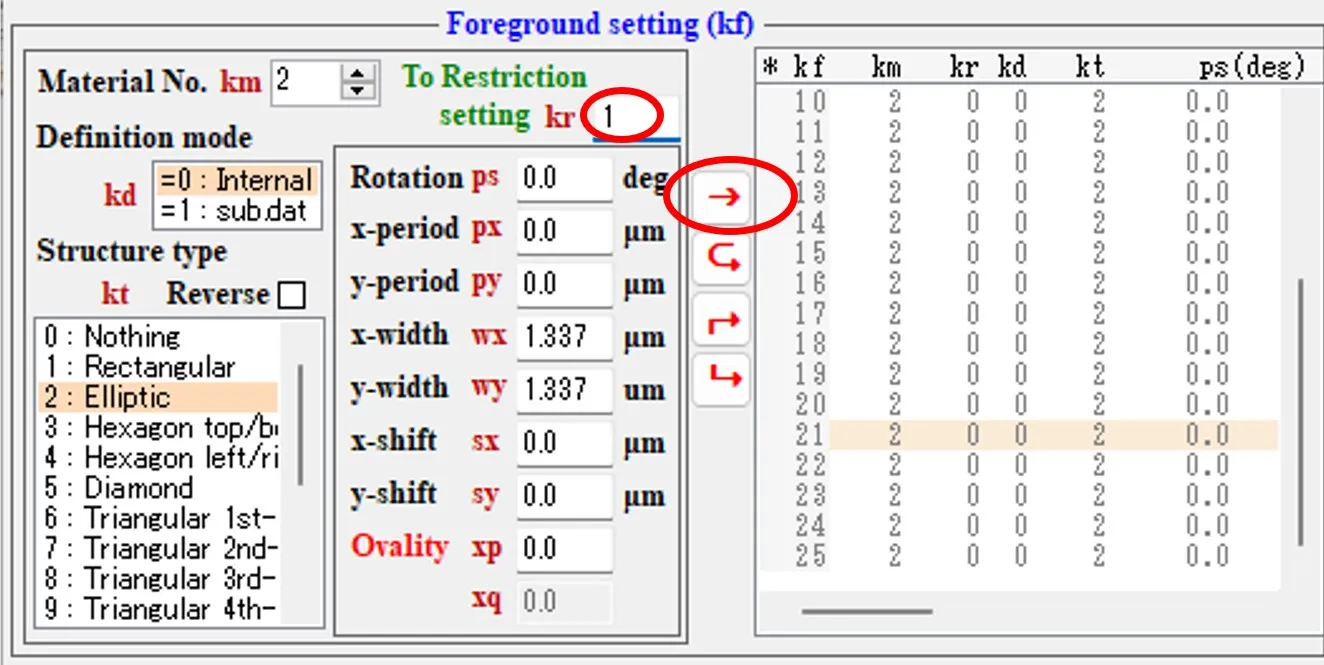Image resolution: width=1324 pixels, height=665 pixels.
Task: Select row kf 11 in the table
Action: [x=1019, y=132]
